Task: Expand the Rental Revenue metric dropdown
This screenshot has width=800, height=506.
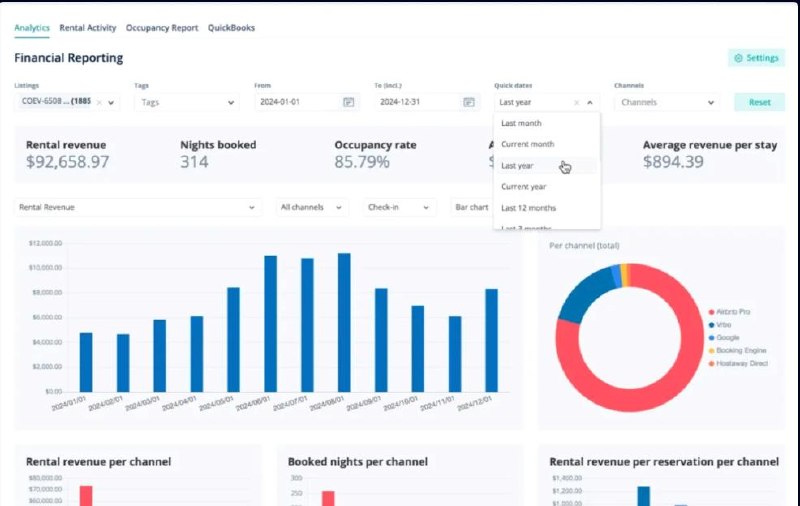Action: [138, 207]
